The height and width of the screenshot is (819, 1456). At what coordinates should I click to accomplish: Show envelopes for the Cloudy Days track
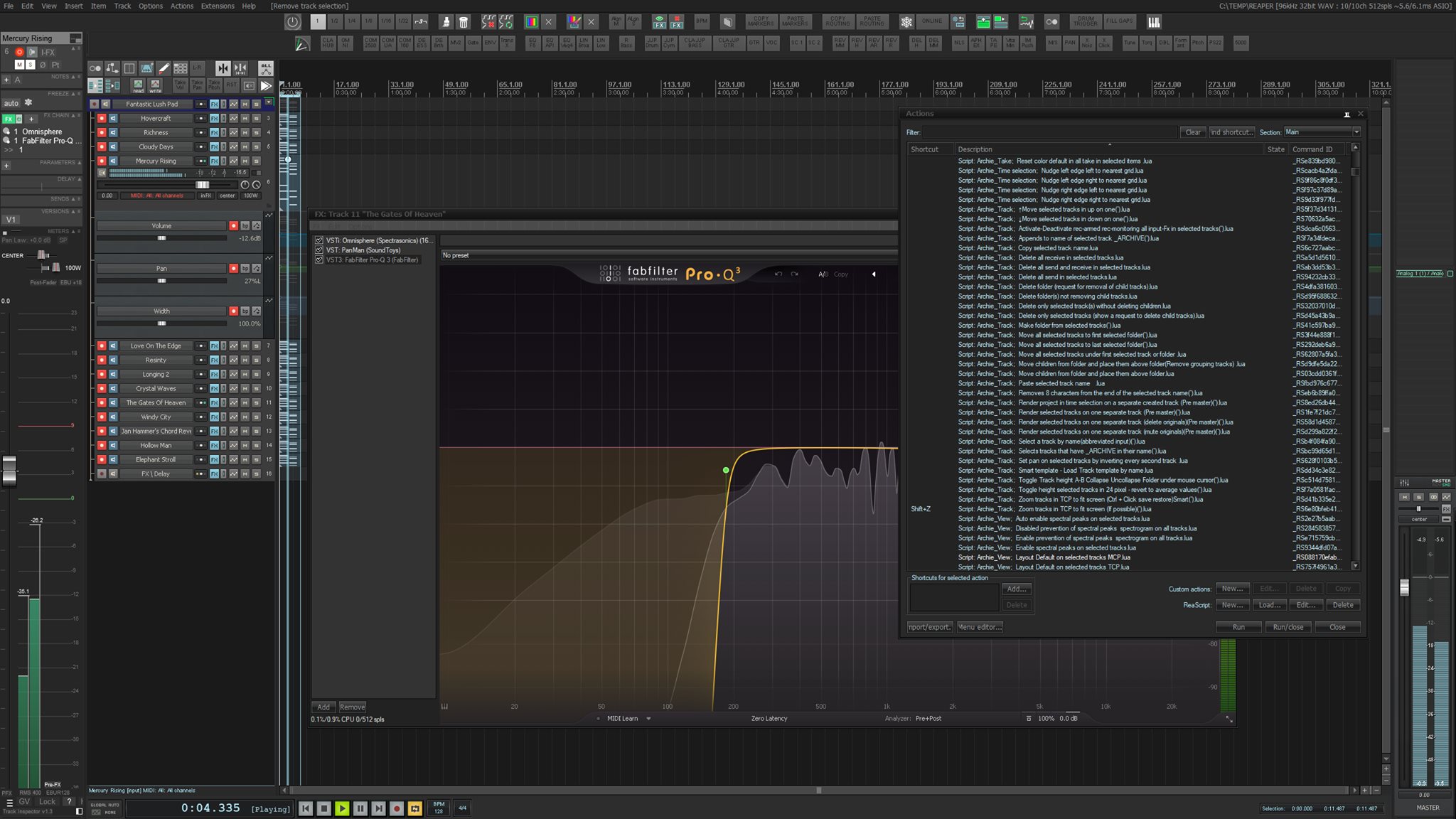pos(233,147)
